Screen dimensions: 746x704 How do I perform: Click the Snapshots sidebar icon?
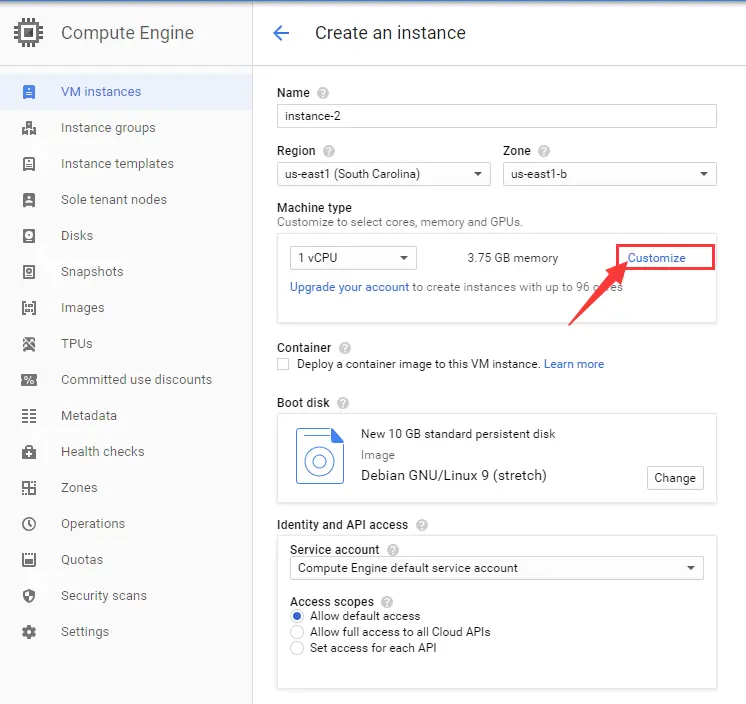coord(29,272)
